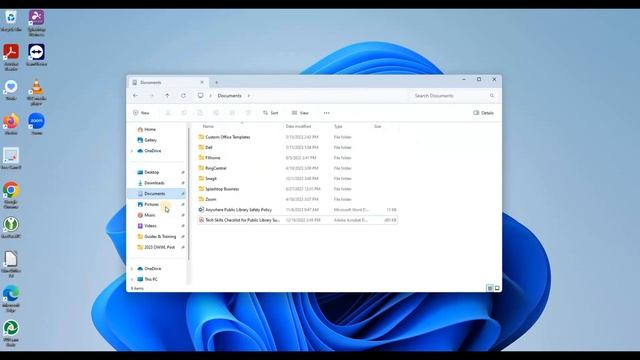Select the Firefox desktop icon
640x360 pixels.
[11, 124]
